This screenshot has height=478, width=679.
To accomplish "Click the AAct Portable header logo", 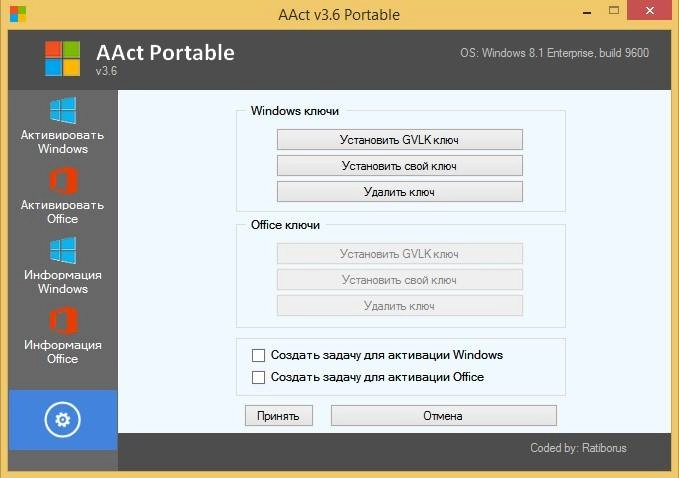I will coord(62,58).
